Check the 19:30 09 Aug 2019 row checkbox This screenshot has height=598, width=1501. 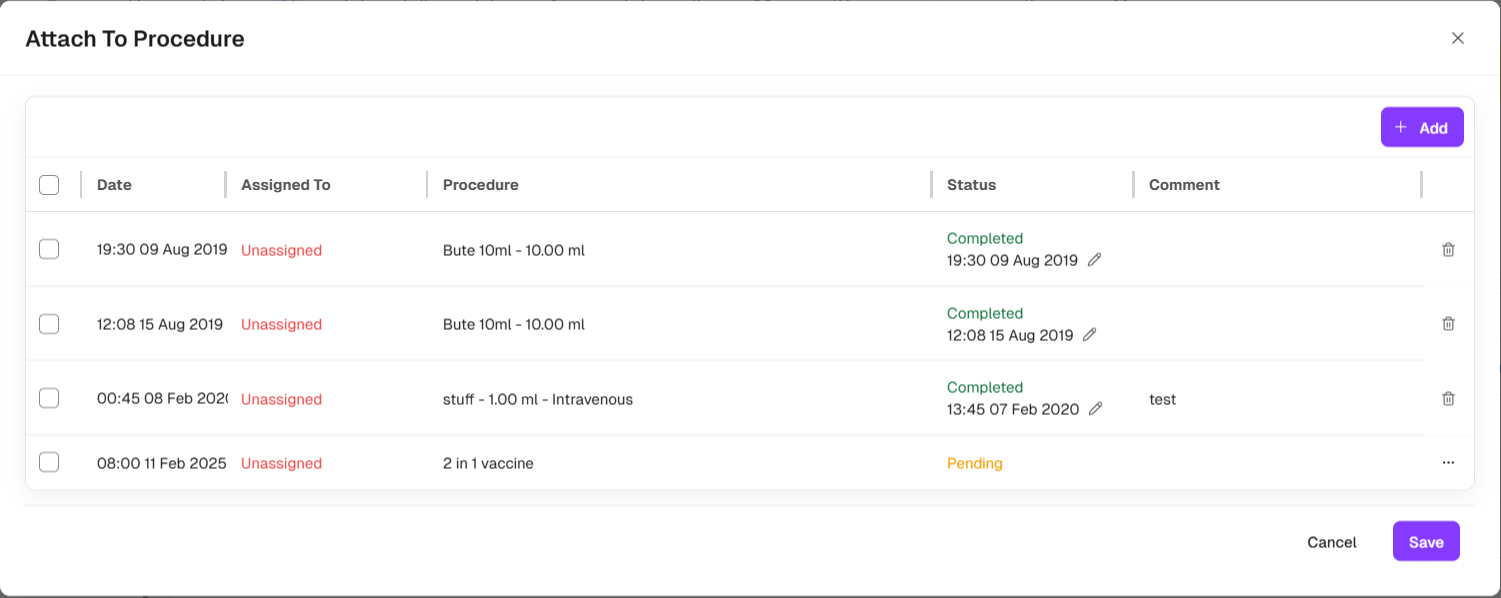point(49,250)
